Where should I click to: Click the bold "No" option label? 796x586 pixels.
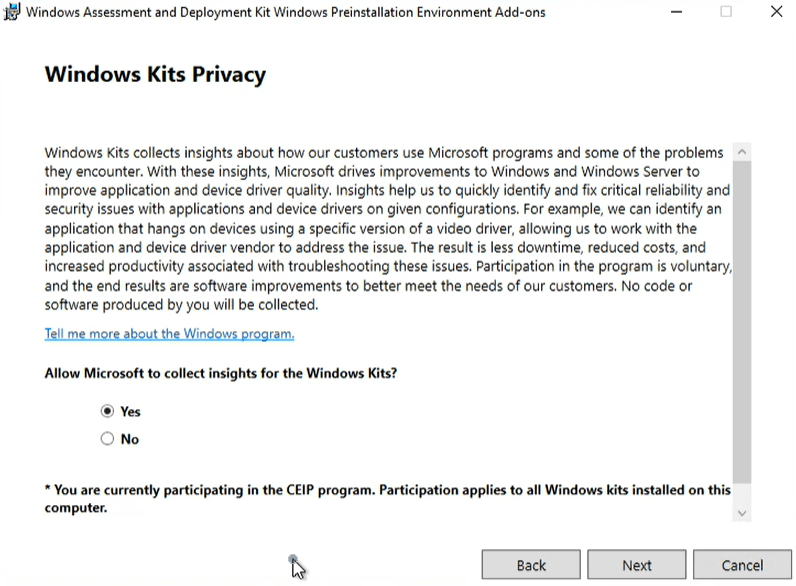130,439
